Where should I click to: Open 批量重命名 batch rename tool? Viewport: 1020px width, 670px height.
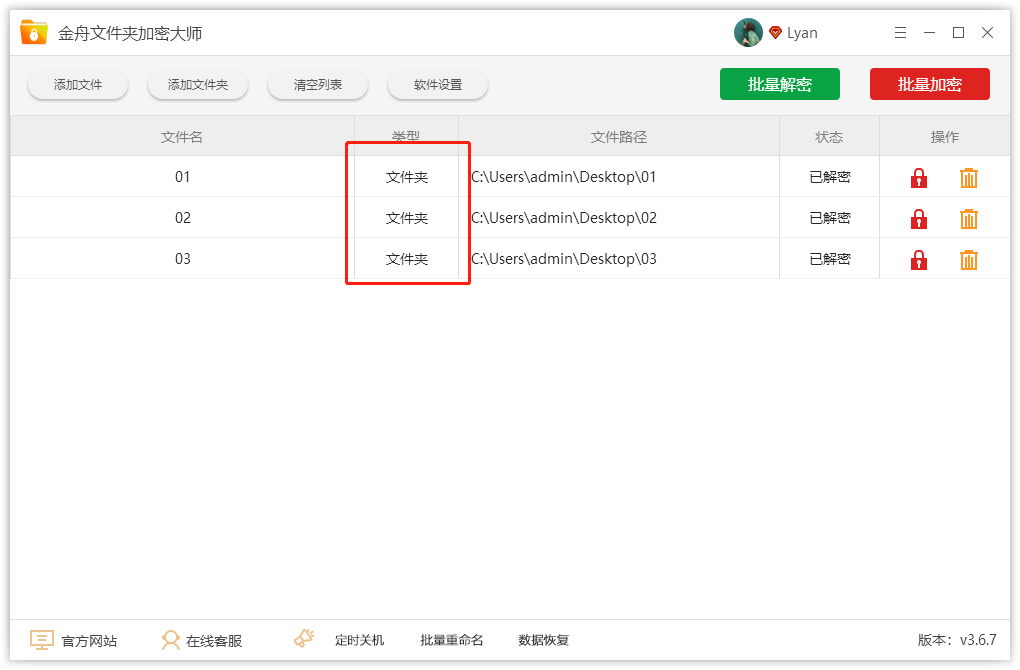pyautogui.click(x=451, y=640)
